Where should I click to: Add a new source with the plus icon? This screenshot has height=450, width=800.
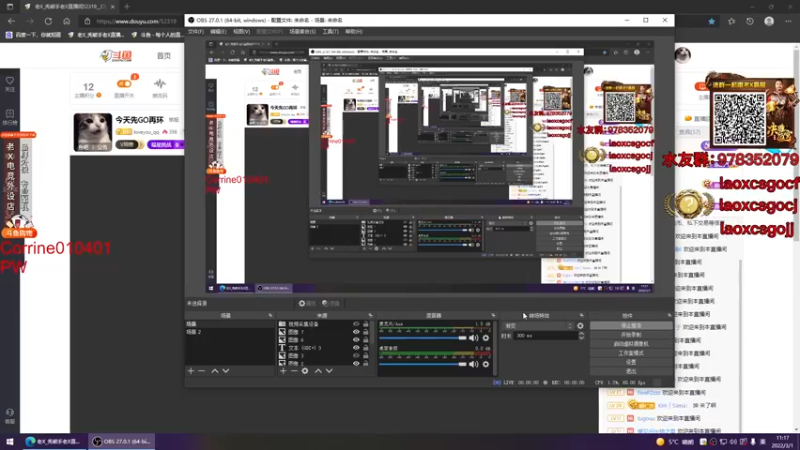[283, 371]
